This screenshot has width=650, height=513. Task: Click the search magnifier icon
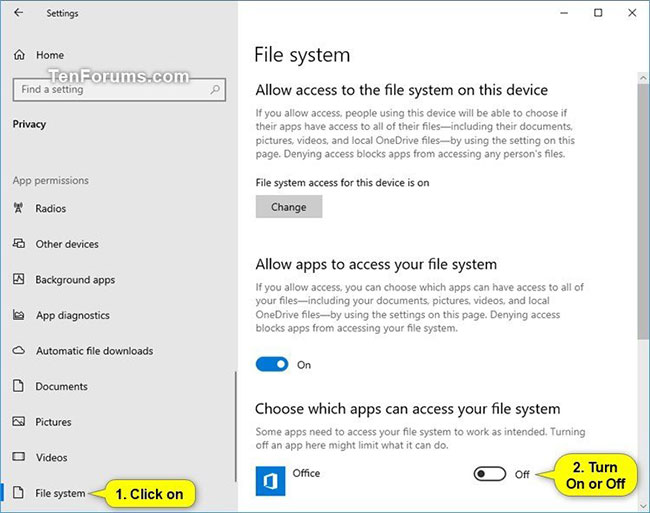tap(215, 90)
